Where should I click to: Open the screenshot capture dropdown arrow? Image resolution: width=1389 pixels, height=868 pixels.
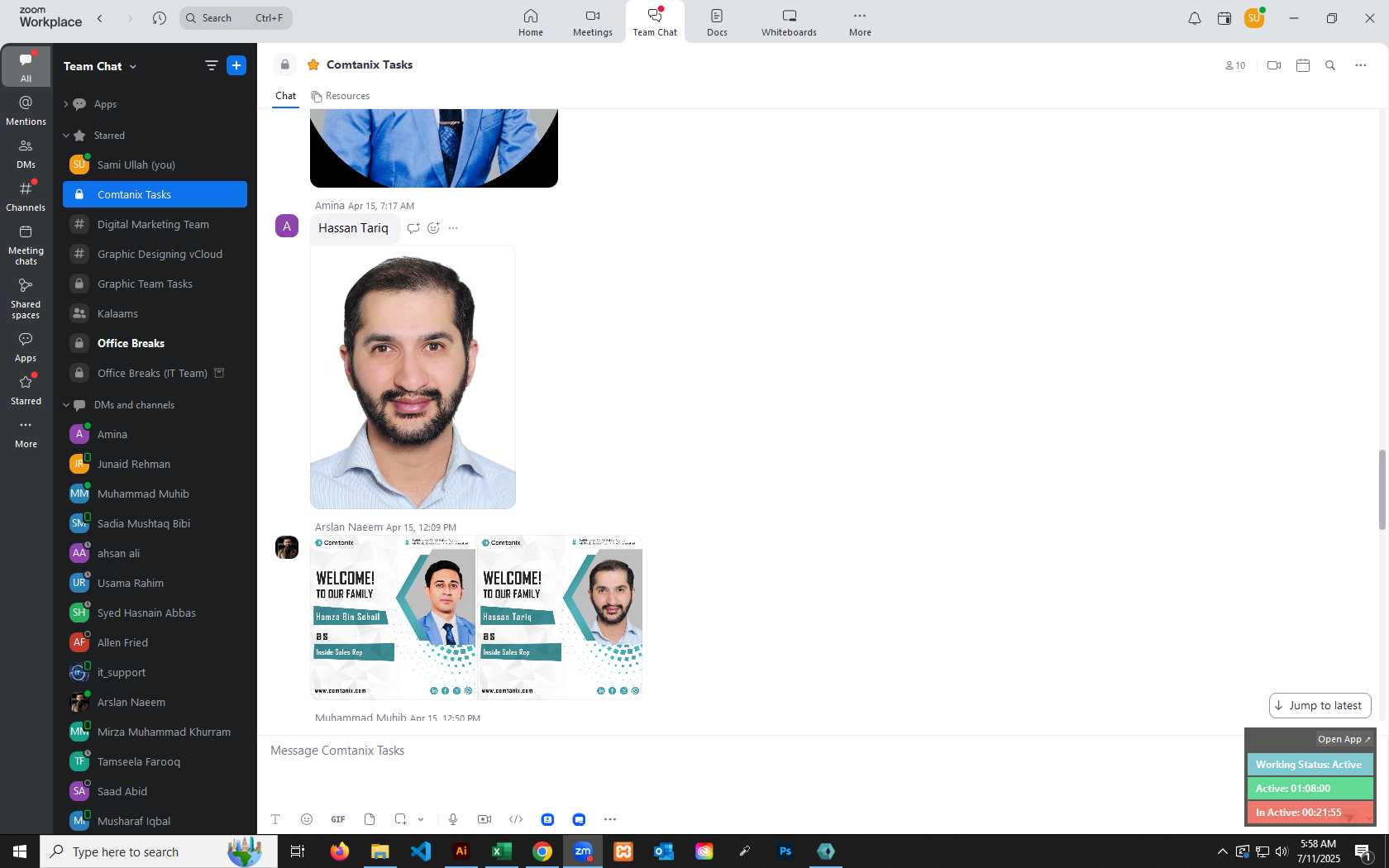[421, 819]
